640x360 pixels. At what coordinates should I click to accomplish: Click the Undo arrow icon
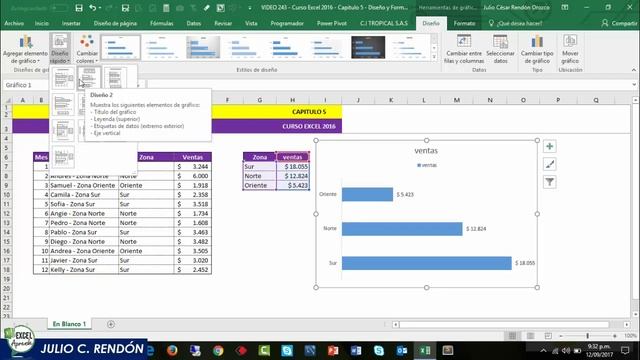93,8
